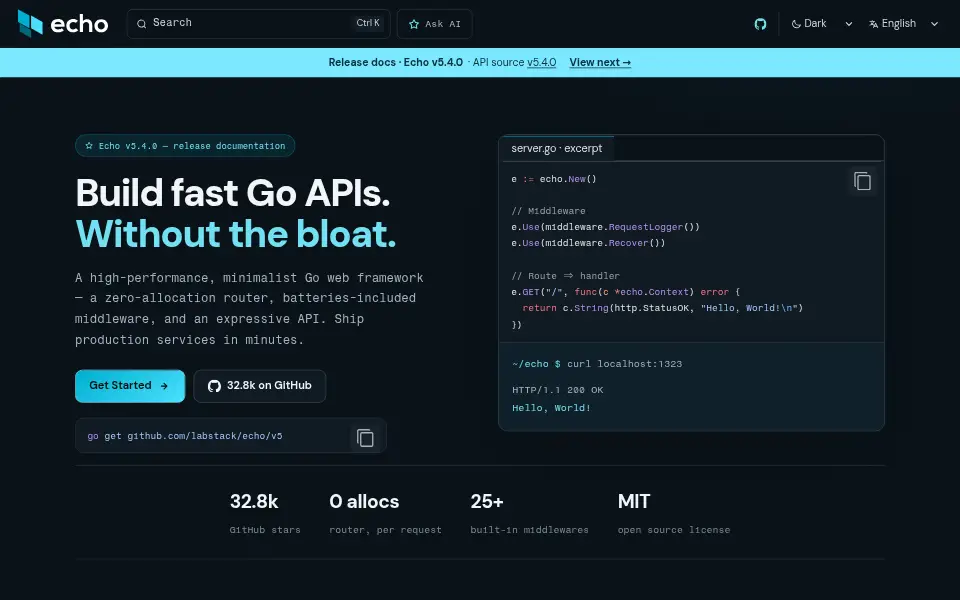Click the curl localhost:1323 command line
Image resolution: width=960 pixels, height=600 pixels.
point(597,364)
